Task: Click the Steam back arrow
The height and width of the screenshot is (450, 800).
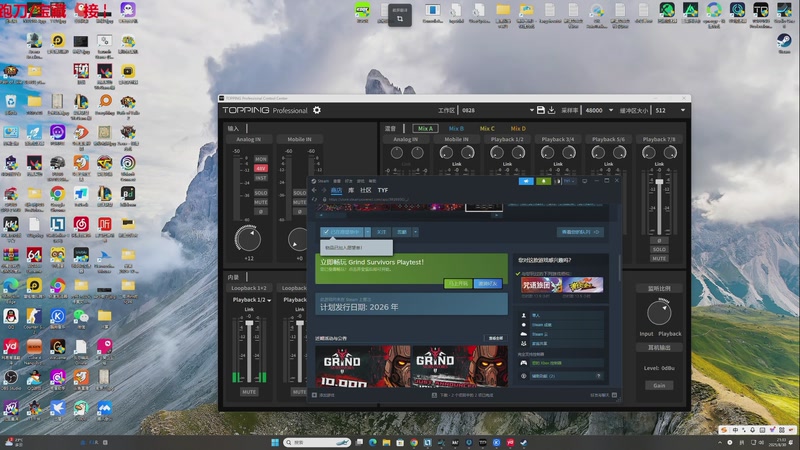Action: [314, 190]
